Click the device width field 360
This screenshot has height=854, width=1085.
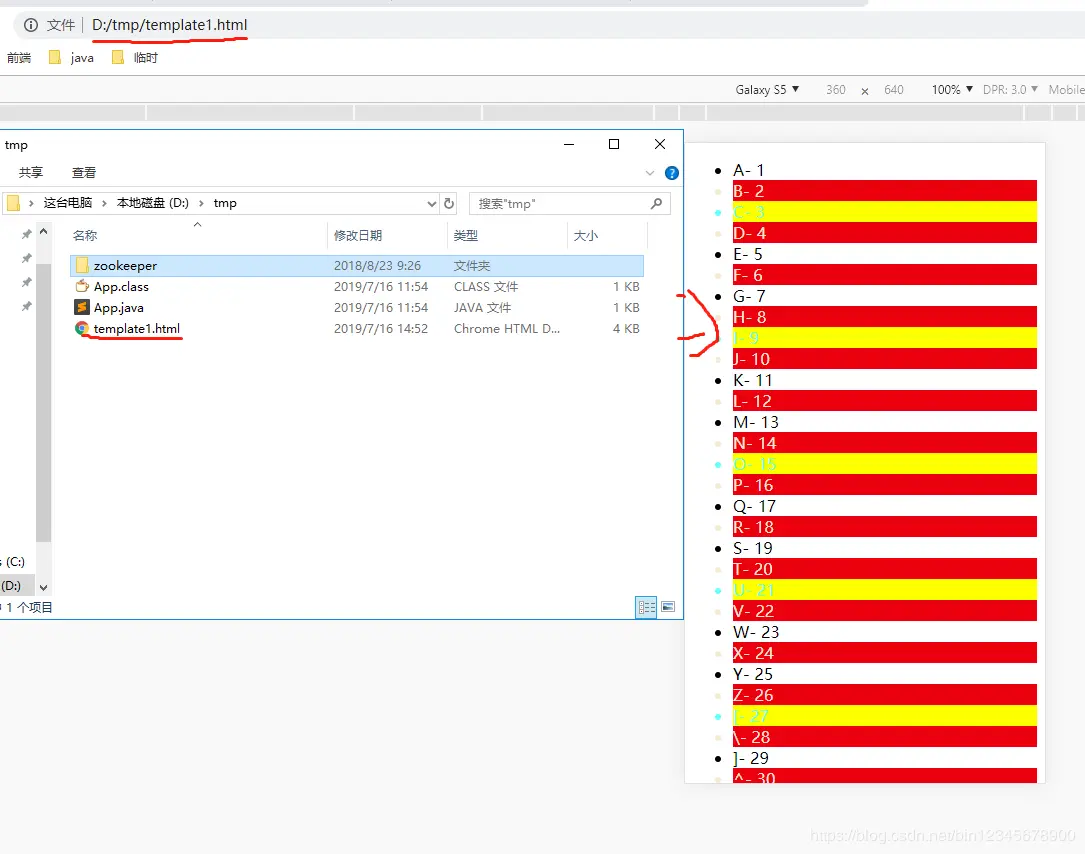click(x=835, y=90)
